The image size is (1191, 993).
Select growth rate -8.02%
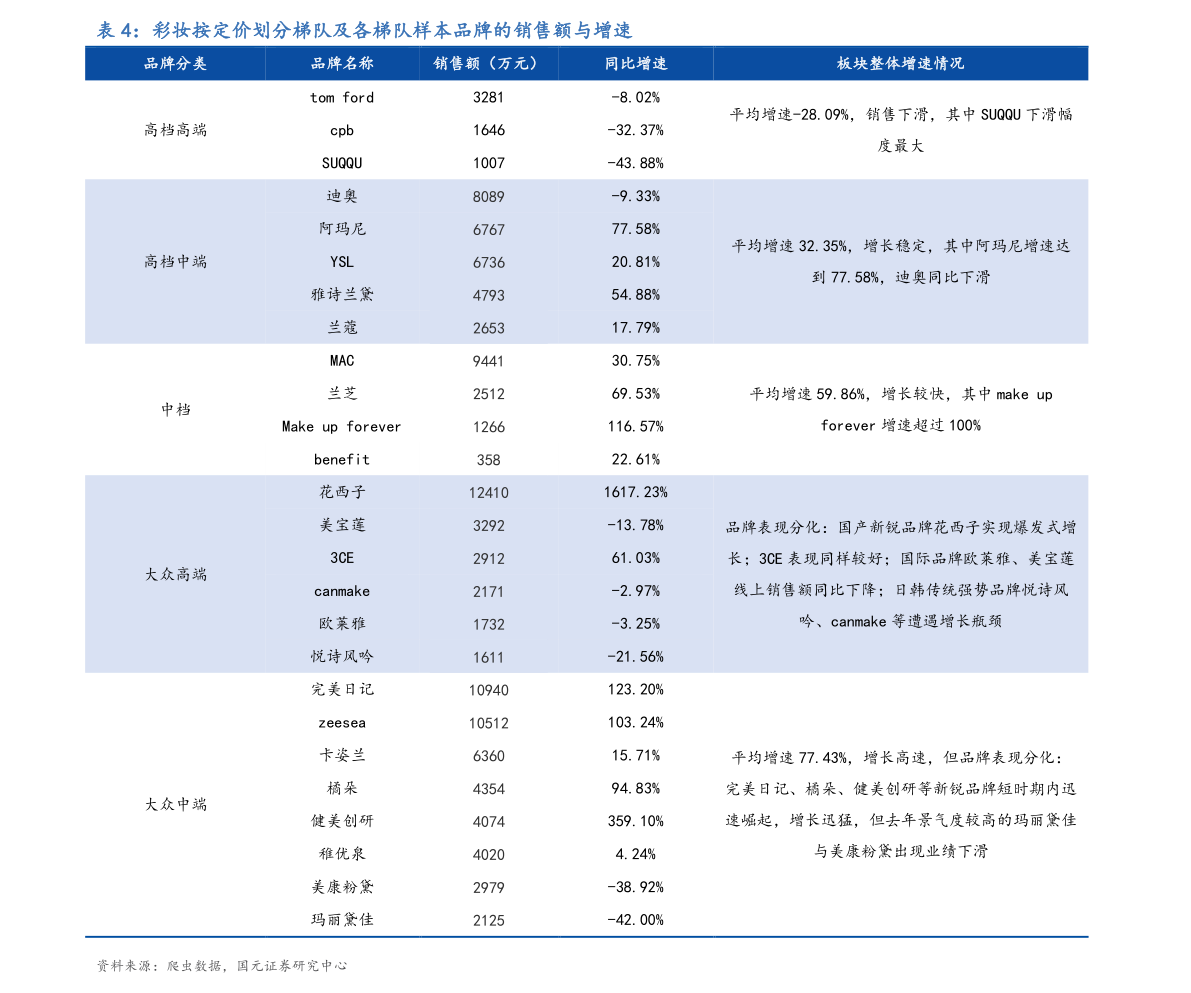(636, 97)
